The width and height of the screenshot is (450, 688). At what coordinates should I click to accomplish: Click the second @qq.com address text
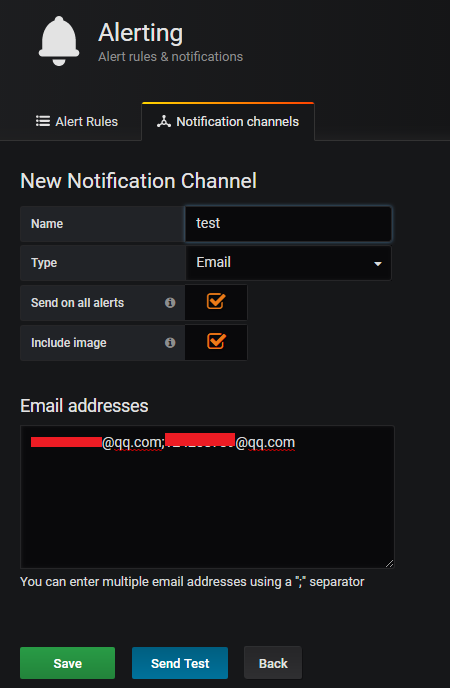point(265,443)
